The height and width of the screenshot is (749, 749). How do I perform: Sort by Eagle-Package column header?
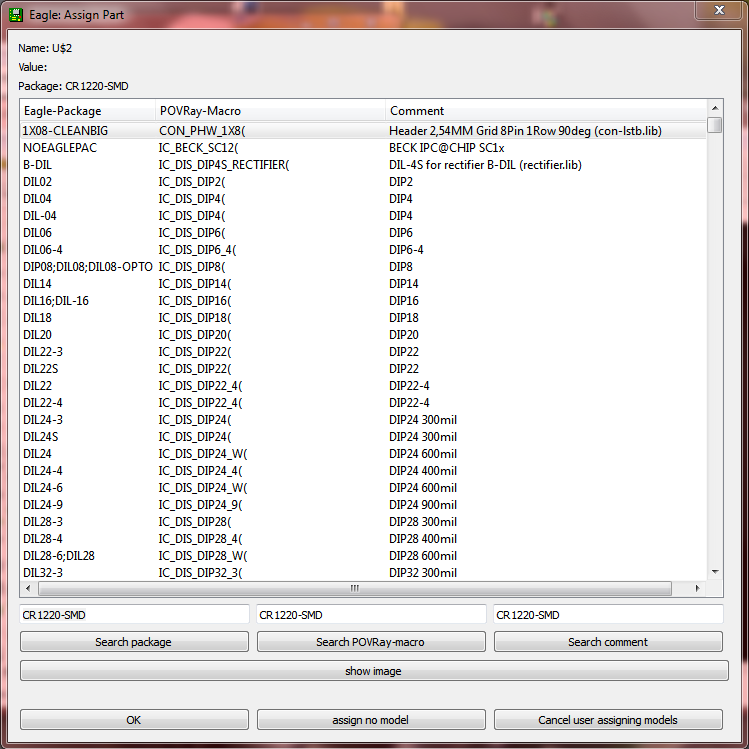point(88,111)
